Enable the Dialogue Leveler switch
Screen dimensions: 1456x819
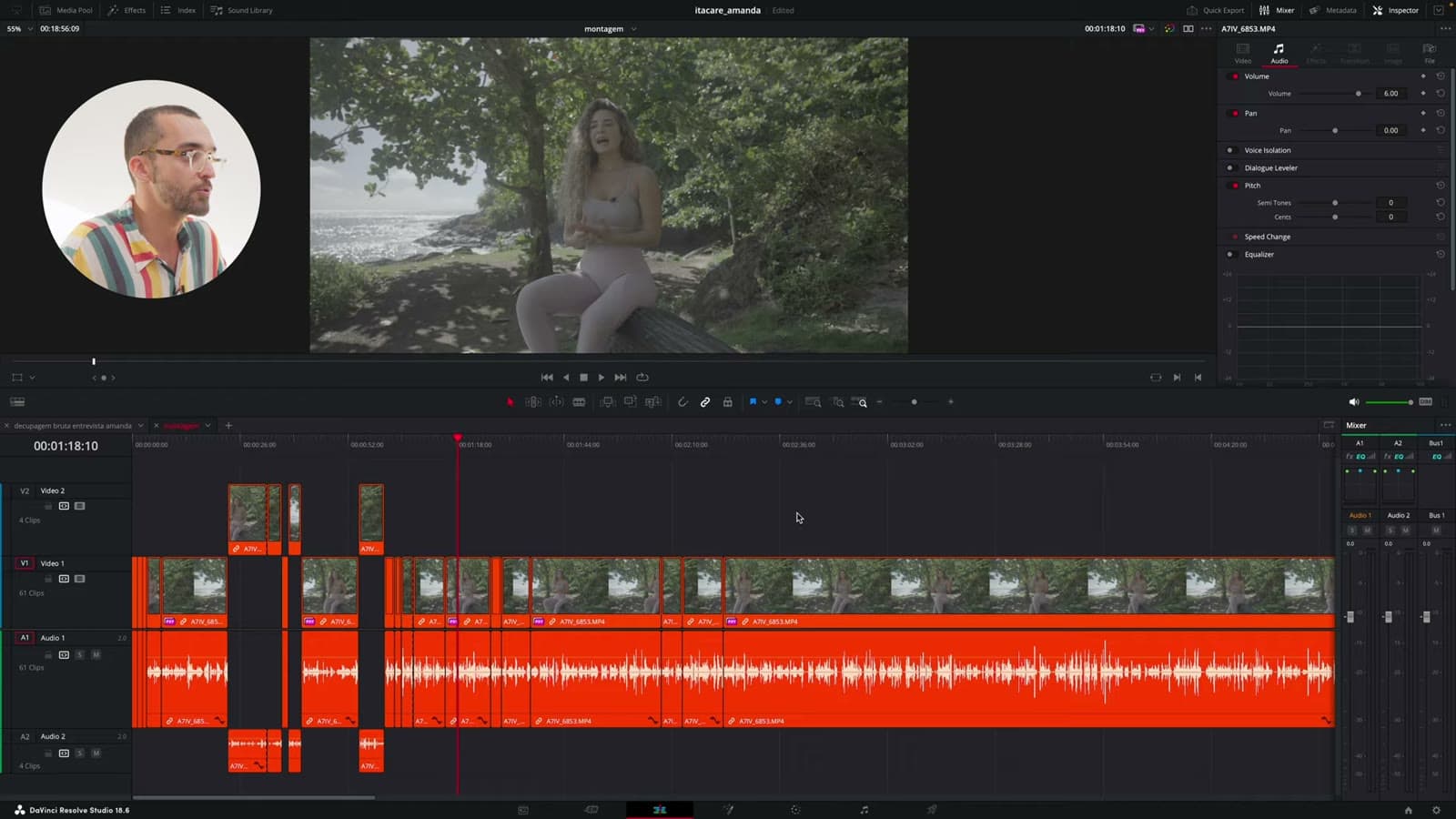1230,168
